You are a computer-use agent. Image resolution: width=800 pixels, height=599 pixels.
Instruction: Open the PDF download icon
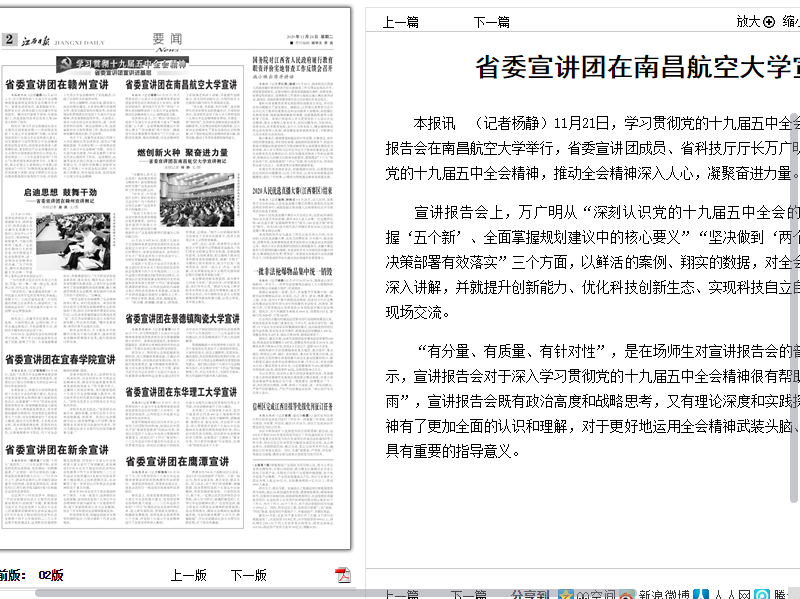tap(343, 575)
